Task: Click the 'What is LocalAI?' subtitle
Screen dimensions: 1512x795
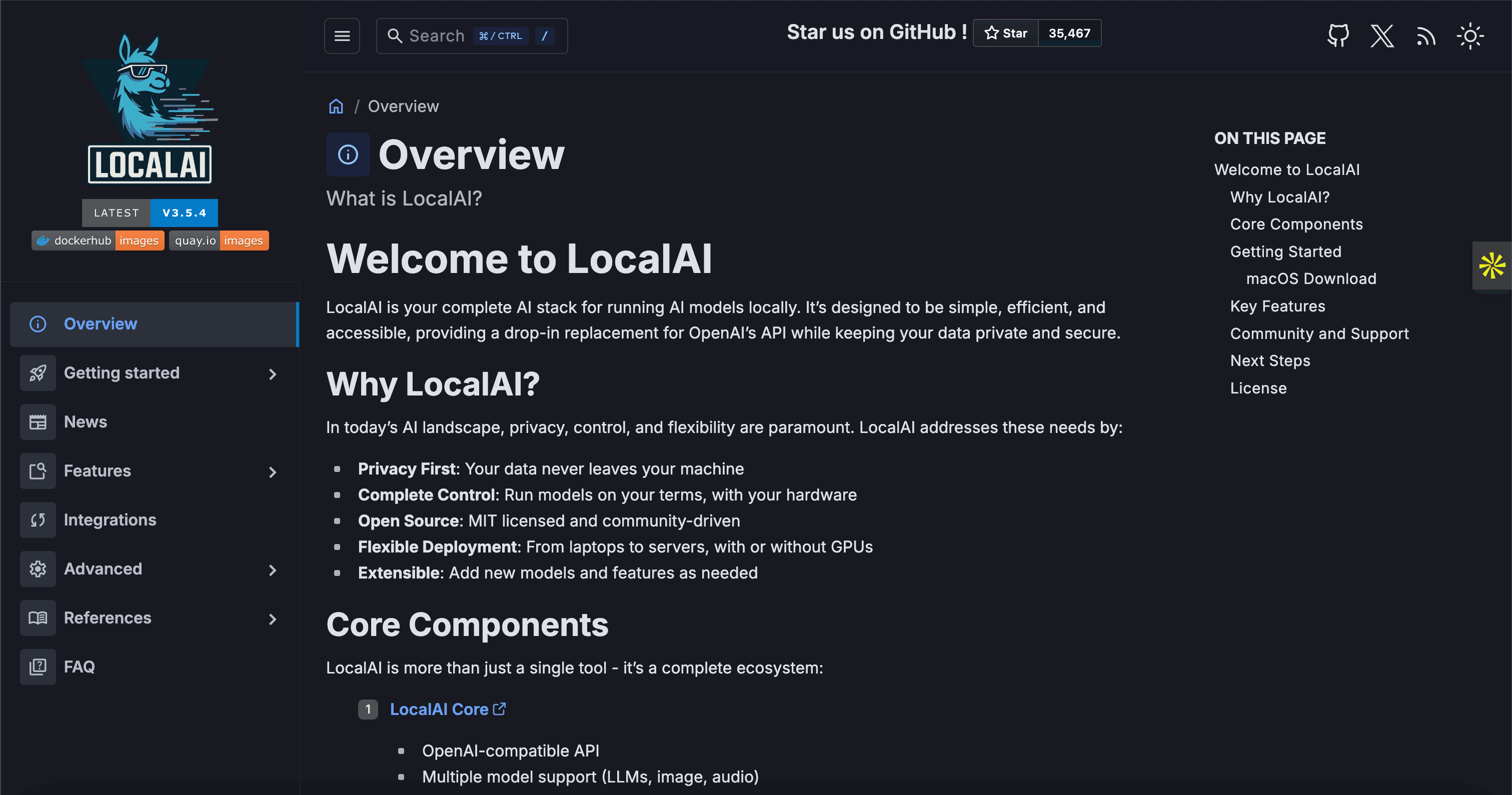Action: pyautogui.click(x=404, y=198)
